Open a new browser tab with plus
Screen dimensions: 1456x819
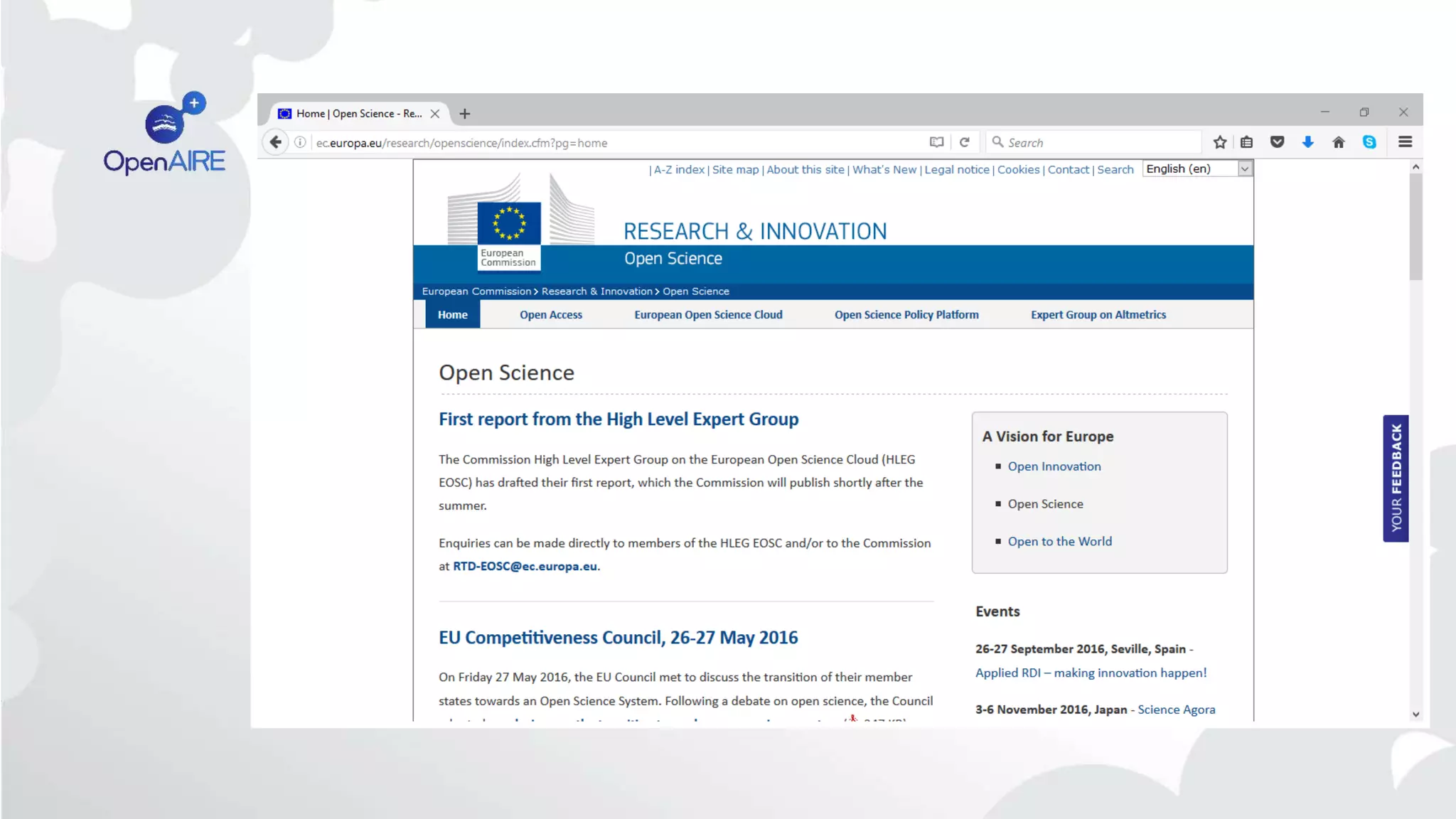pyautogui.click(x=465, y=114)
